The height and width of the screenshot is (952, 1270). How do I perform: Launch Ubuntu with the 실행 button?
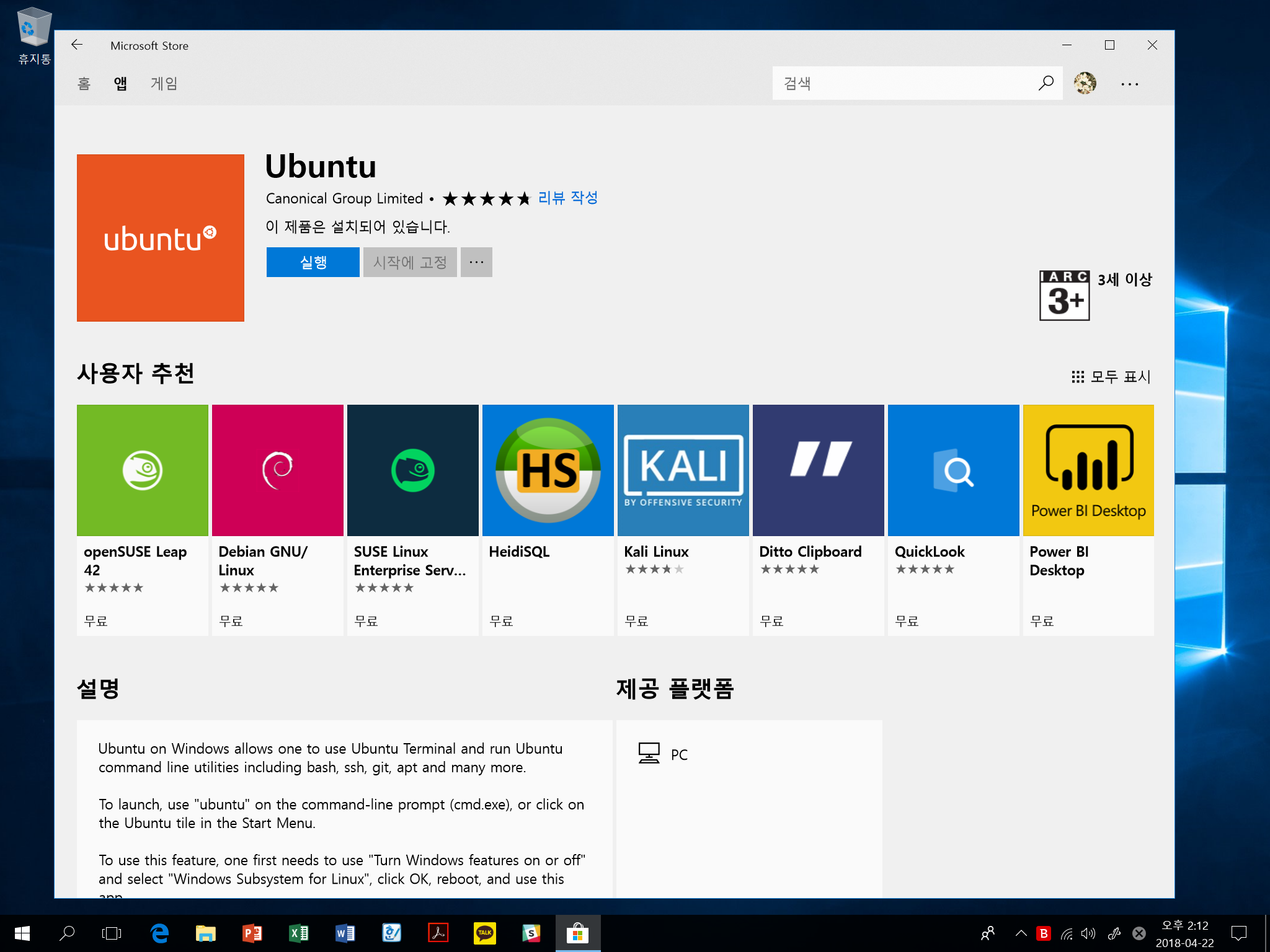[x=313, y=262]
